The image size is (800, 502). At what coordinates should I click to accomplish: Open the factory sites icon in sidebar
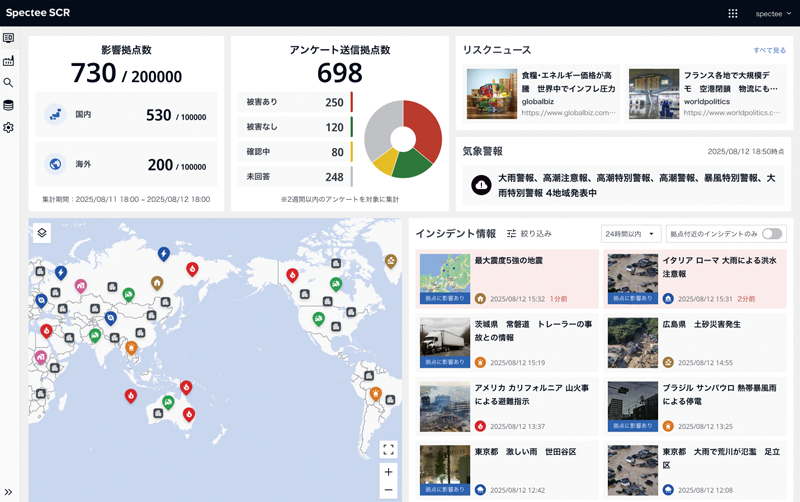pyautogui.click(x=9, y=61)
